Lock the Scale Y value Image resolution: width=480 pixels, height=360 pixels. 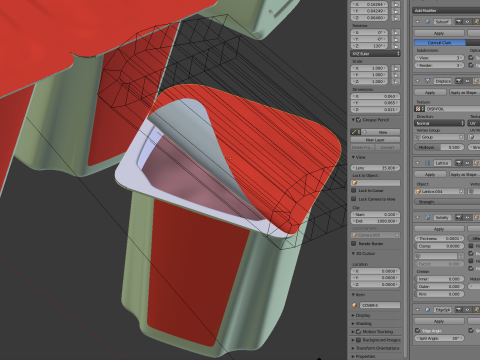(x=395, y=75)
